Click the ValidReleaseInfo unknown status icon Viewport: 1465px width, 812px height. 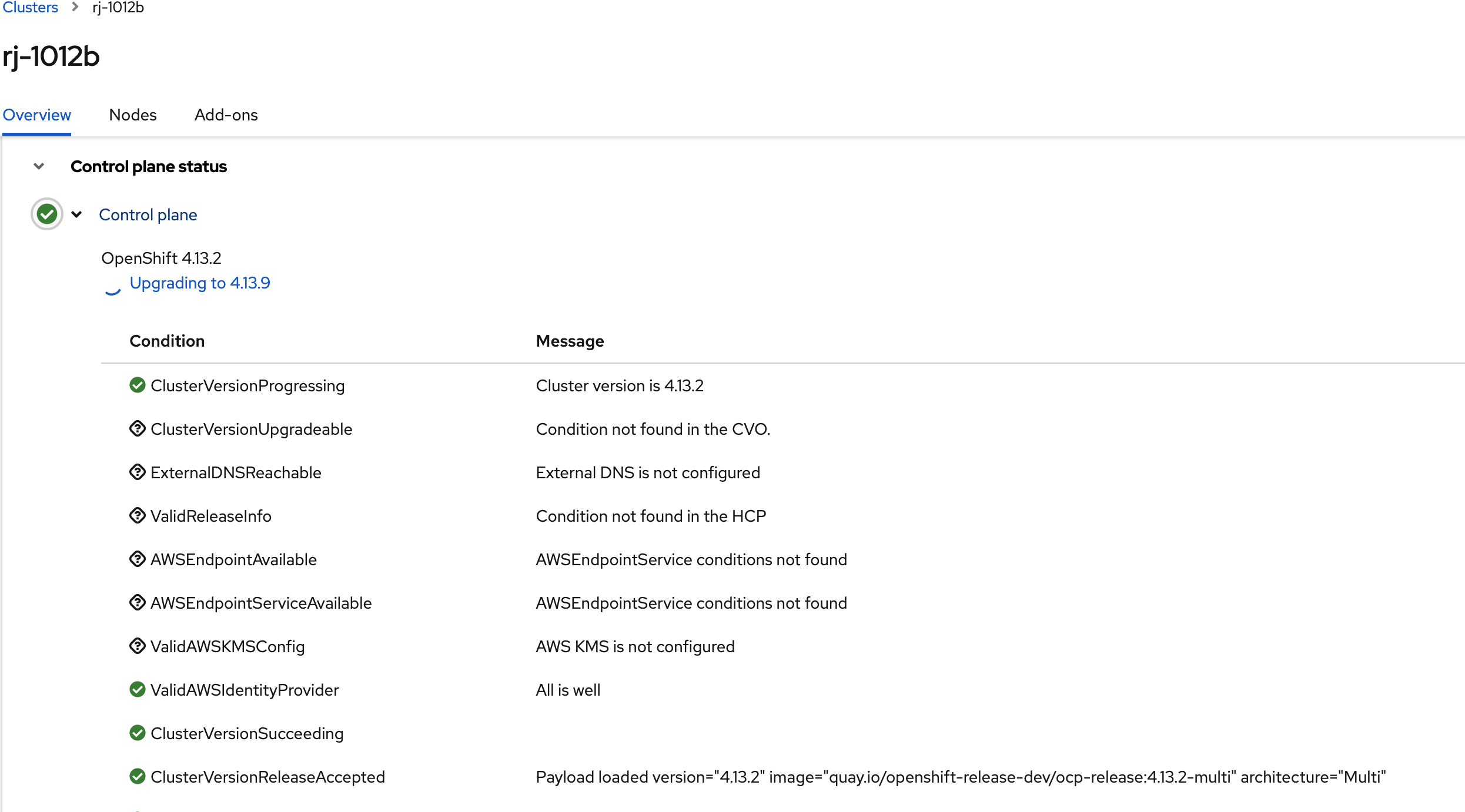(138, 516)
